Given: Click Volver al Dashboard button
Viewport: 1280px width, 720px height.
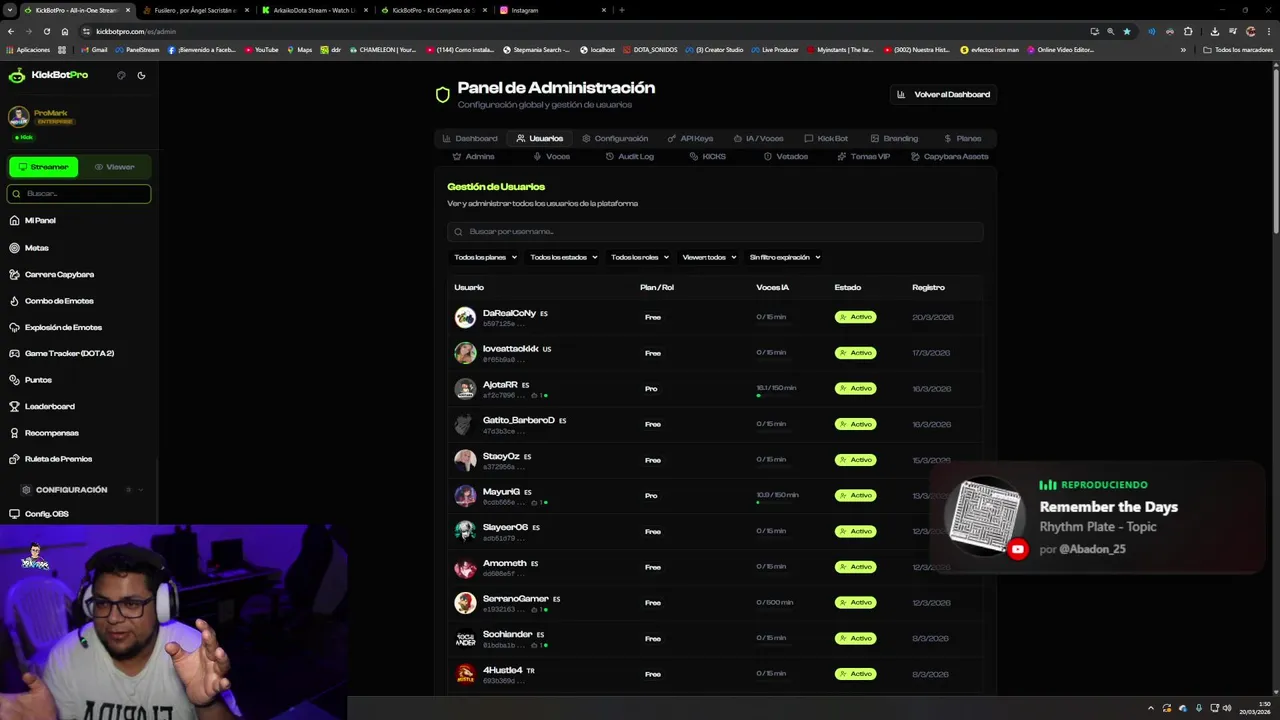Looking at the screenshot, I should 943,94.
